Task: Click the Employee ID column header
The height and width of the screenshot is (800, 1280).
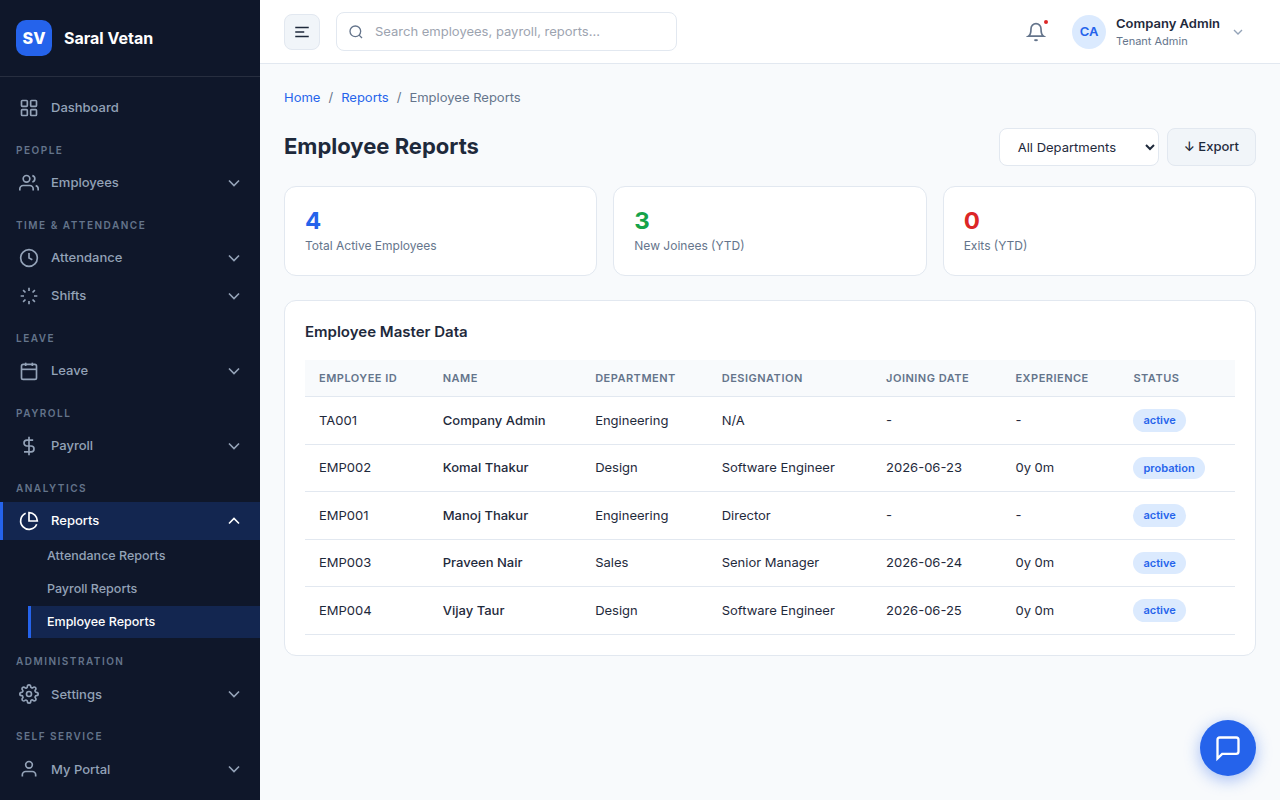Action: coord(358,378)
